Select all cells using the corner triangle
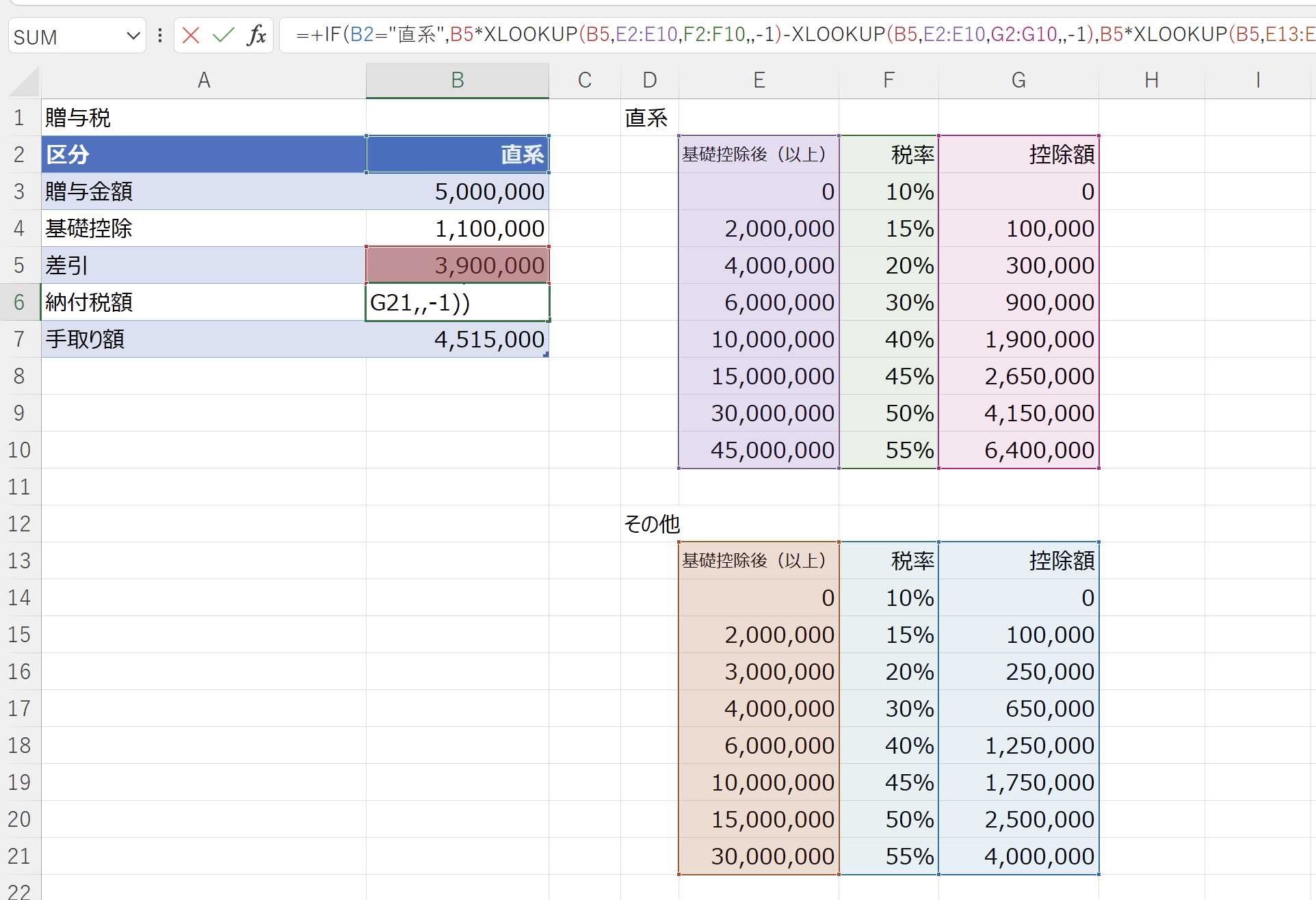Viewport: 1316px width, 900px height. [x=25, y=81]
